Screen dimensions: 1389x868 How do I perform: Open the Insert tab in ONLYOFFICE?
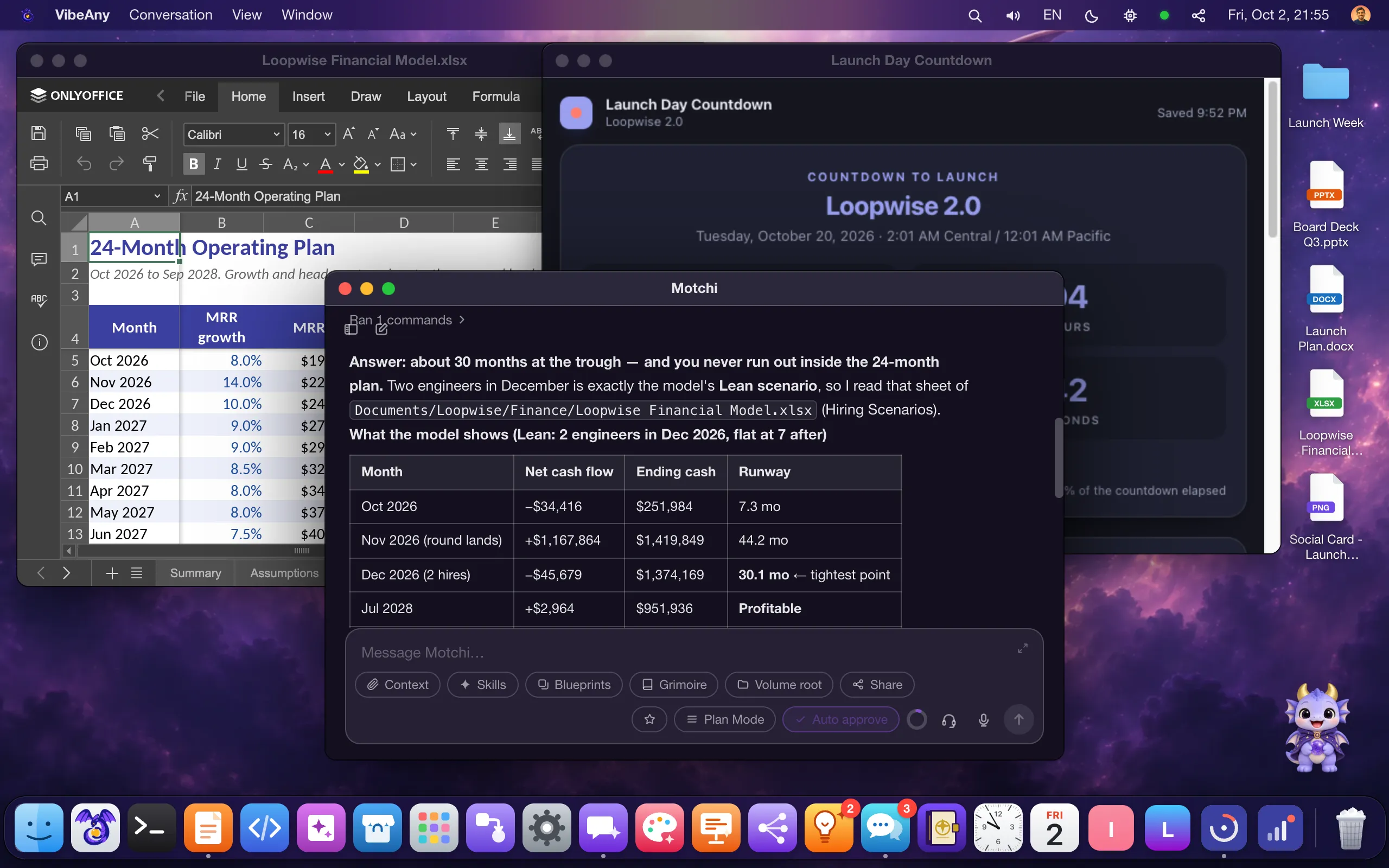coord(308,97)
